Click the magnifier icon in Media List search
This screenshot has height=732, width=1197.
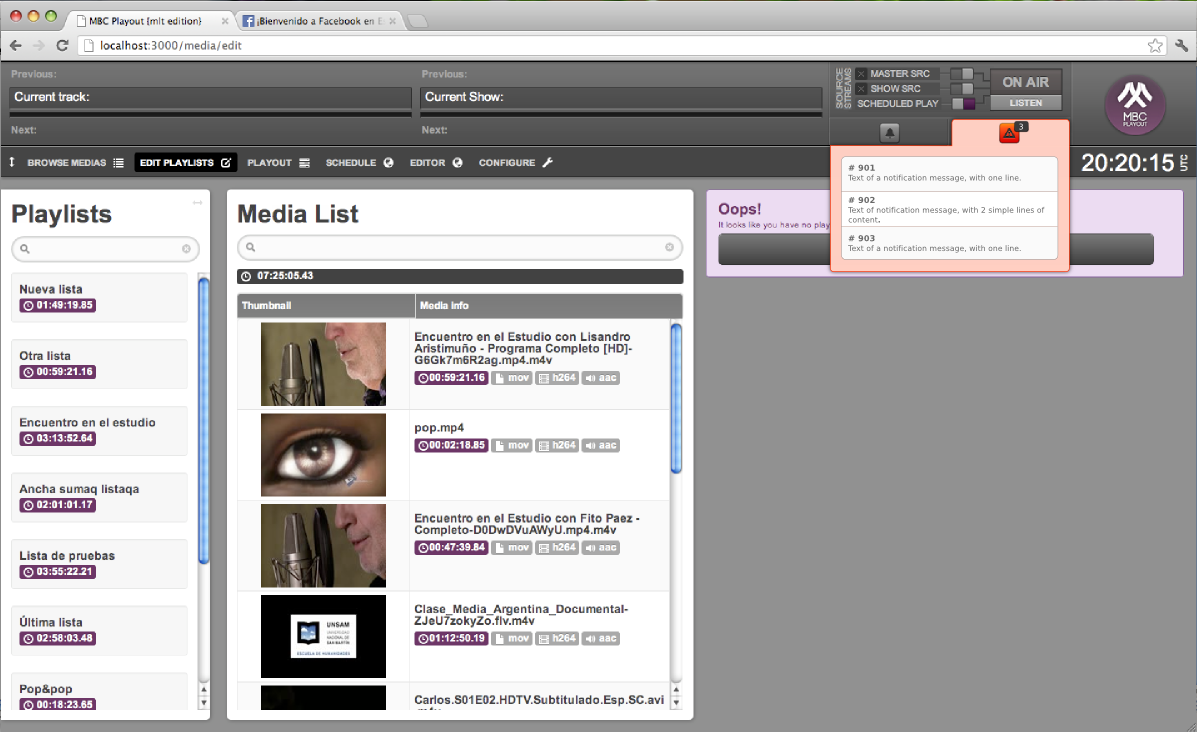(x=250, y=247)
